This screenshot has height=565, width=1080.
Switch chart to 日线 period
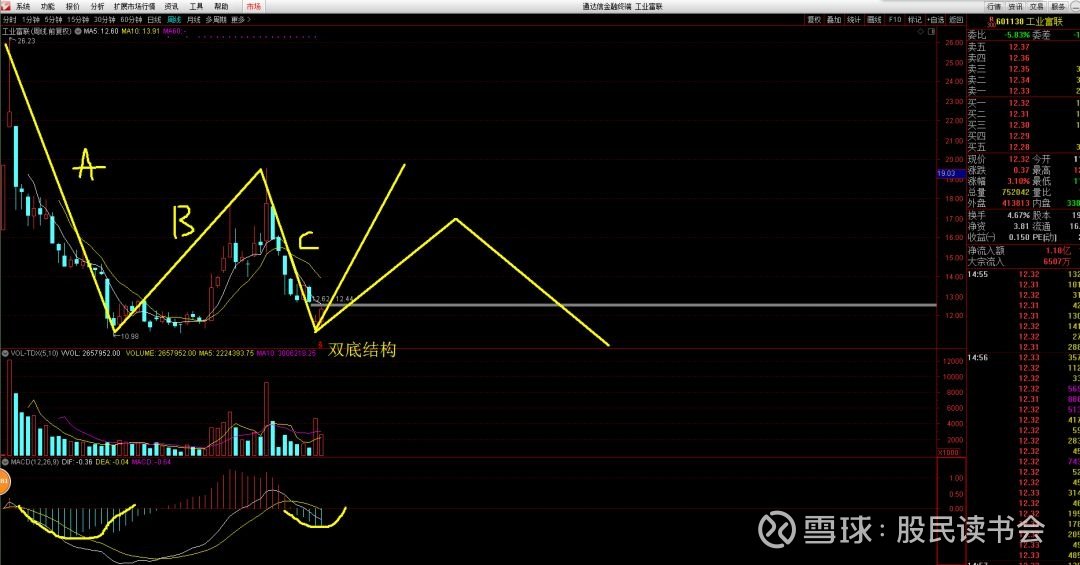point(154,20)
